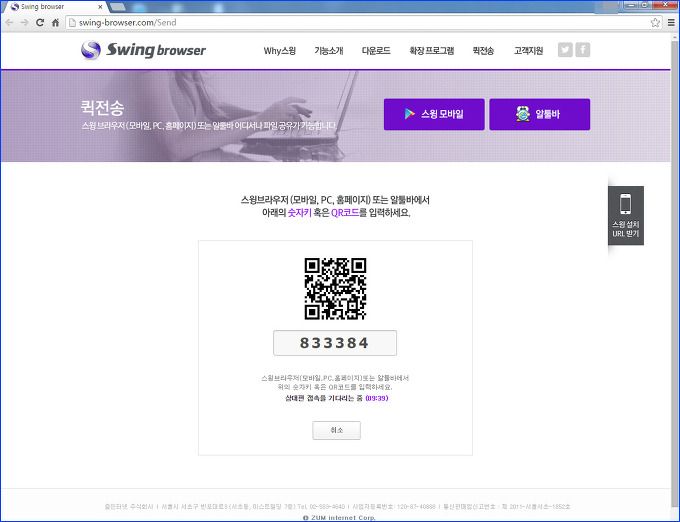Screen dimensions: 680x522
Task: Go to the home page icon
Action: tap(56, 23)
